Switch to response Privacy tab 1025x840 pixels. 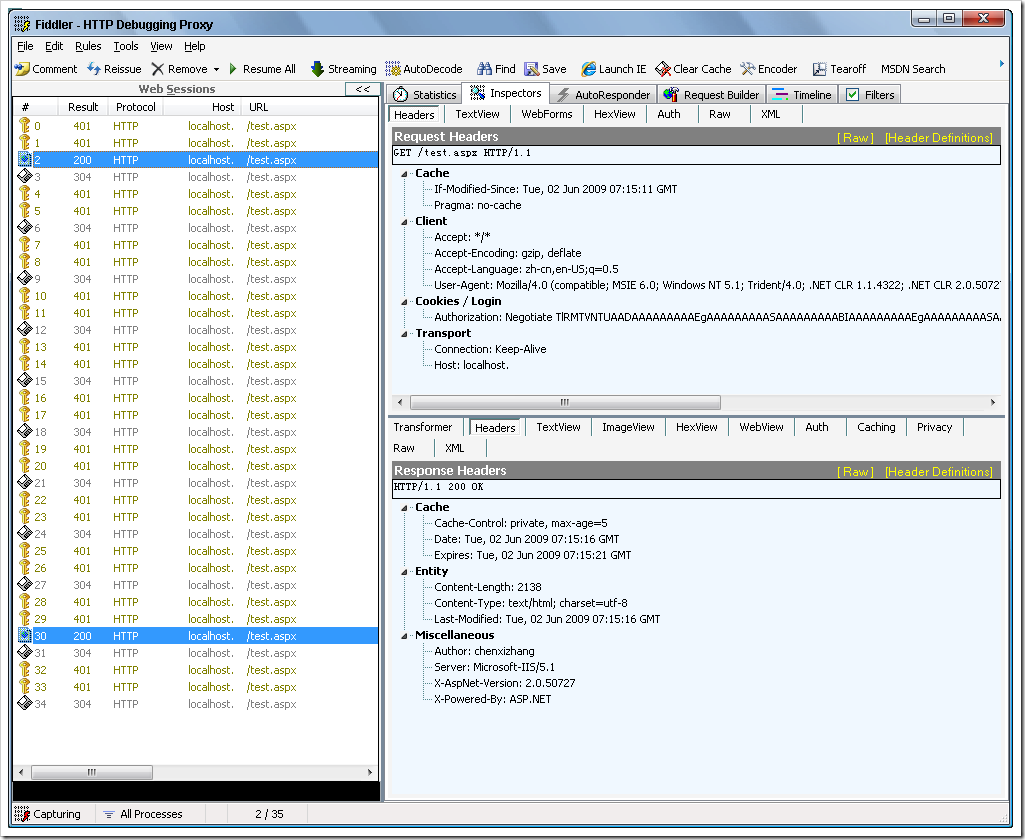934,427
